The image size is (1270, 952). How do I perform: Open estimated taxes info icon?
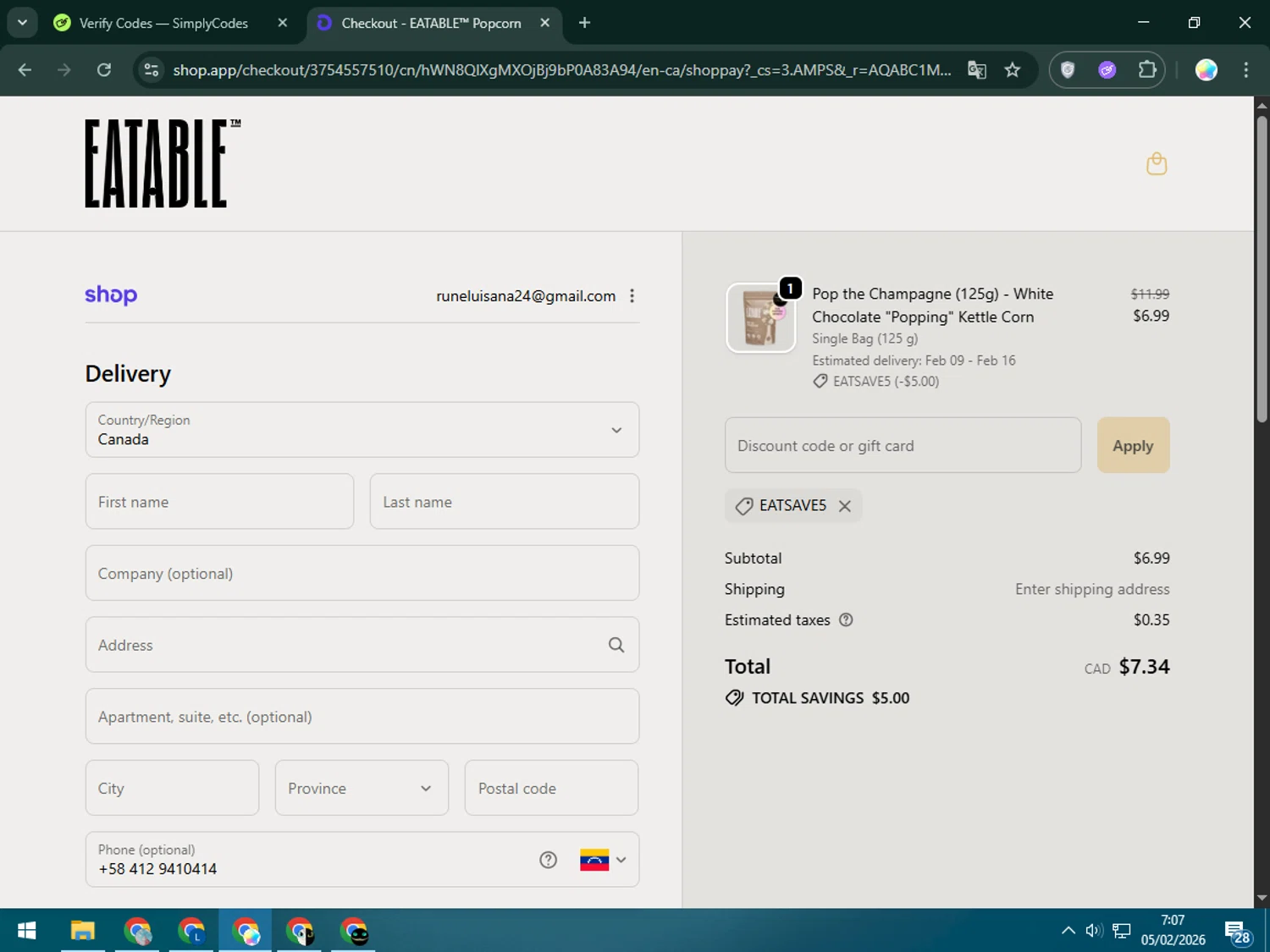[x=845, y=619]
